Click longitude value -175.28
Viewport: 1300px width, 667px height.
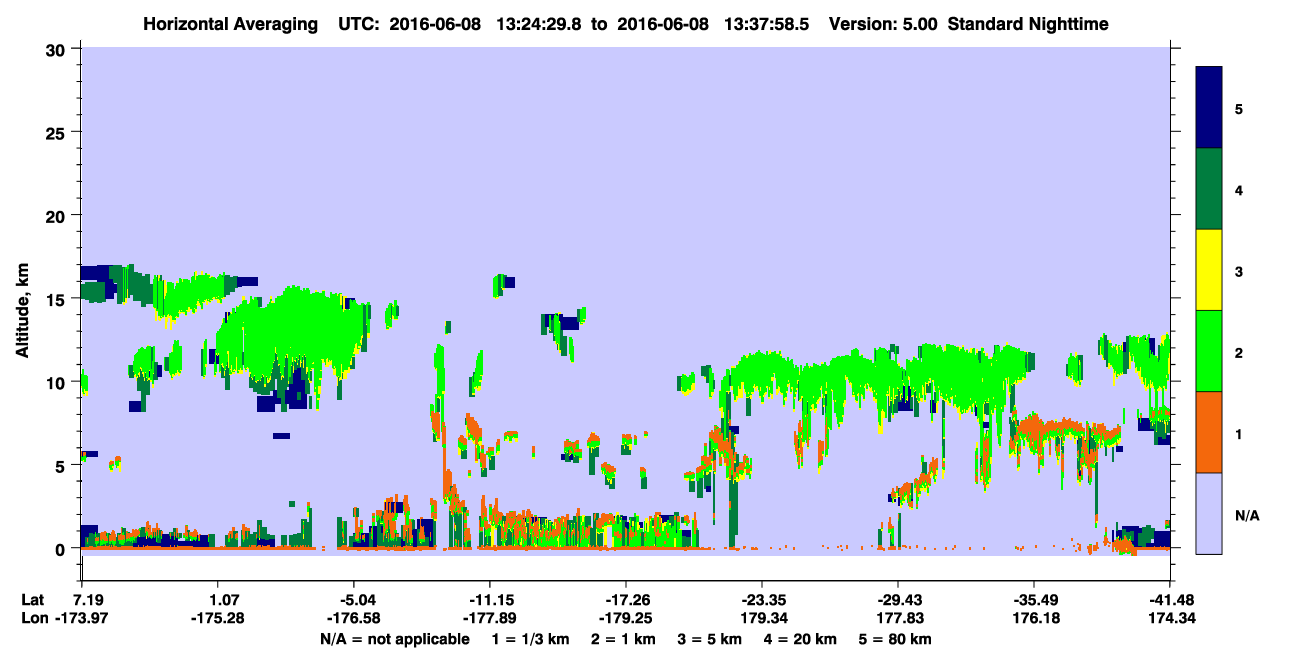click(x=219, y=619)
